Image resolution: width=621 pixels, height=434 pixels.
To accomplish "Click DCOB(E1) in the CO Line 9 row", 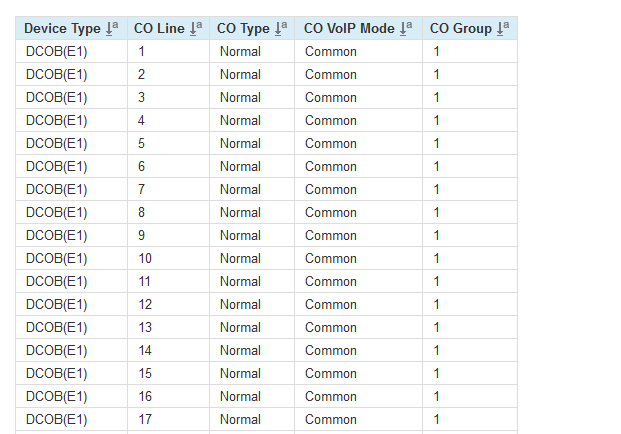I will click(x=56, y=235).
